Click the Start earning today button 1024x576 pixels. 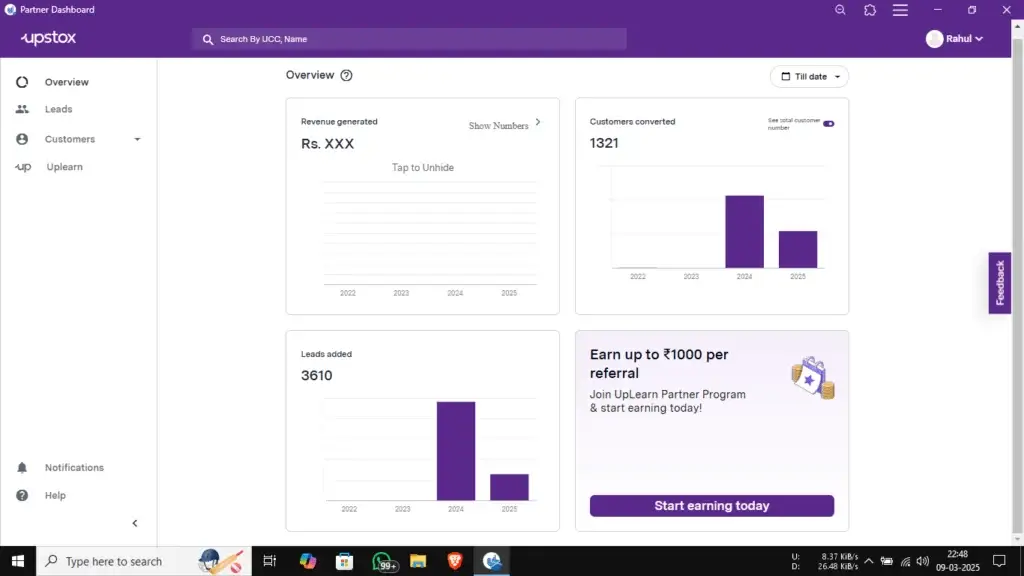click(711, 506)
